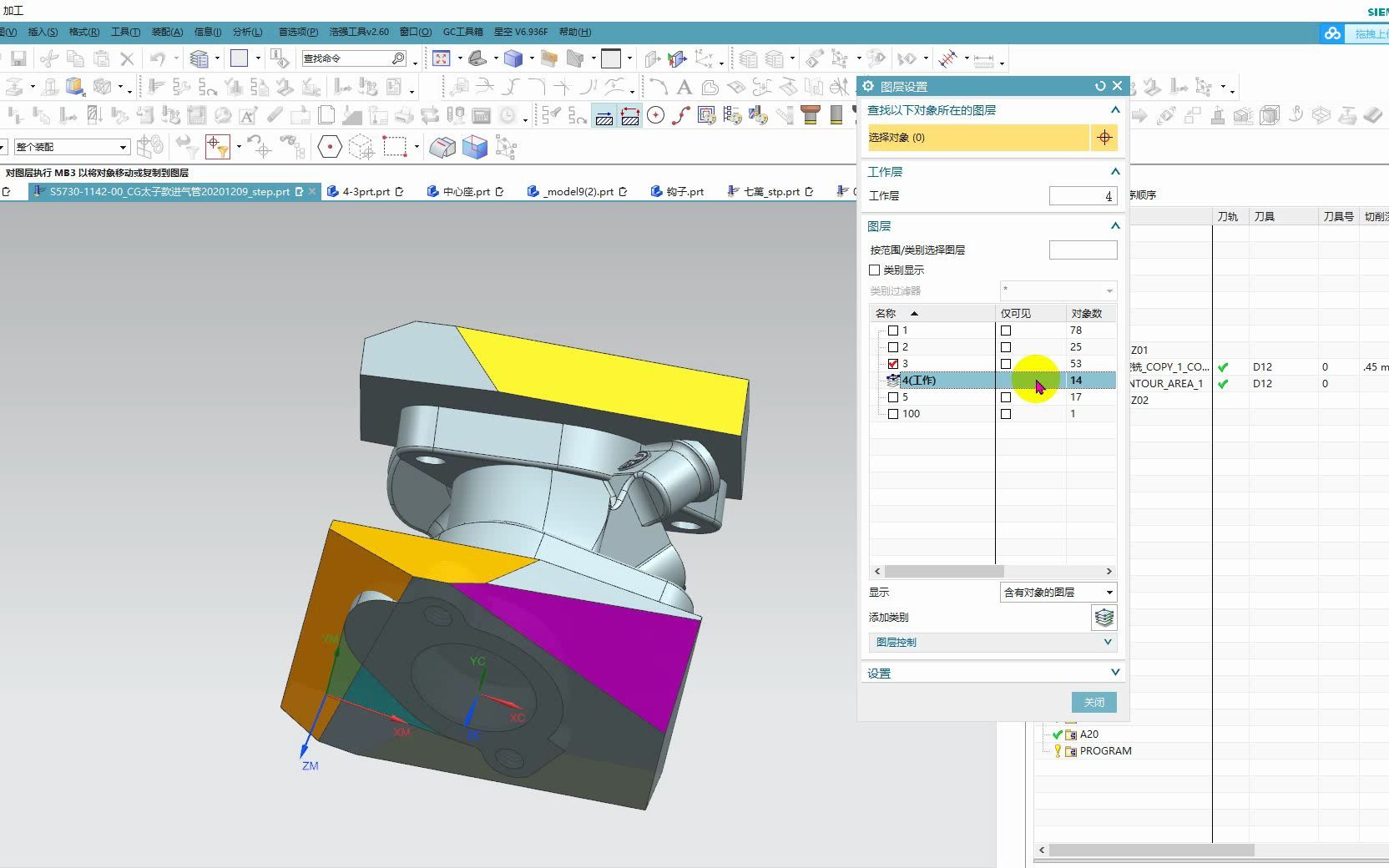1389x868 pixels.
Task: Click the measure distance ruler icon
Action: (x=984, y=60)
